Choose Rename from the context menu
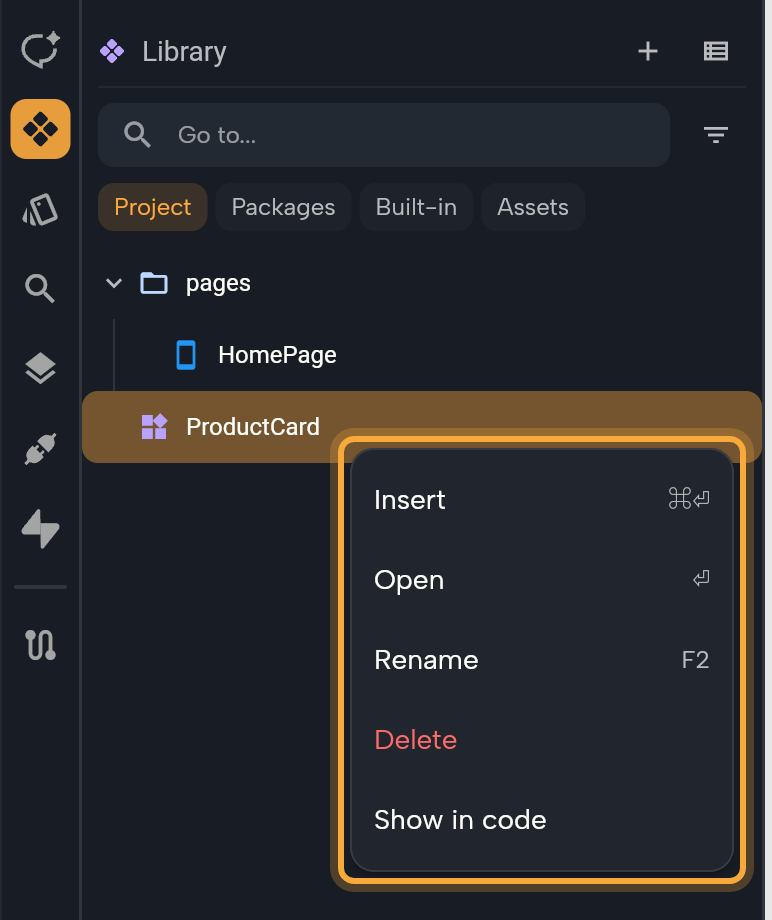This screenshot has height=920, width=772. coord(541,660)
